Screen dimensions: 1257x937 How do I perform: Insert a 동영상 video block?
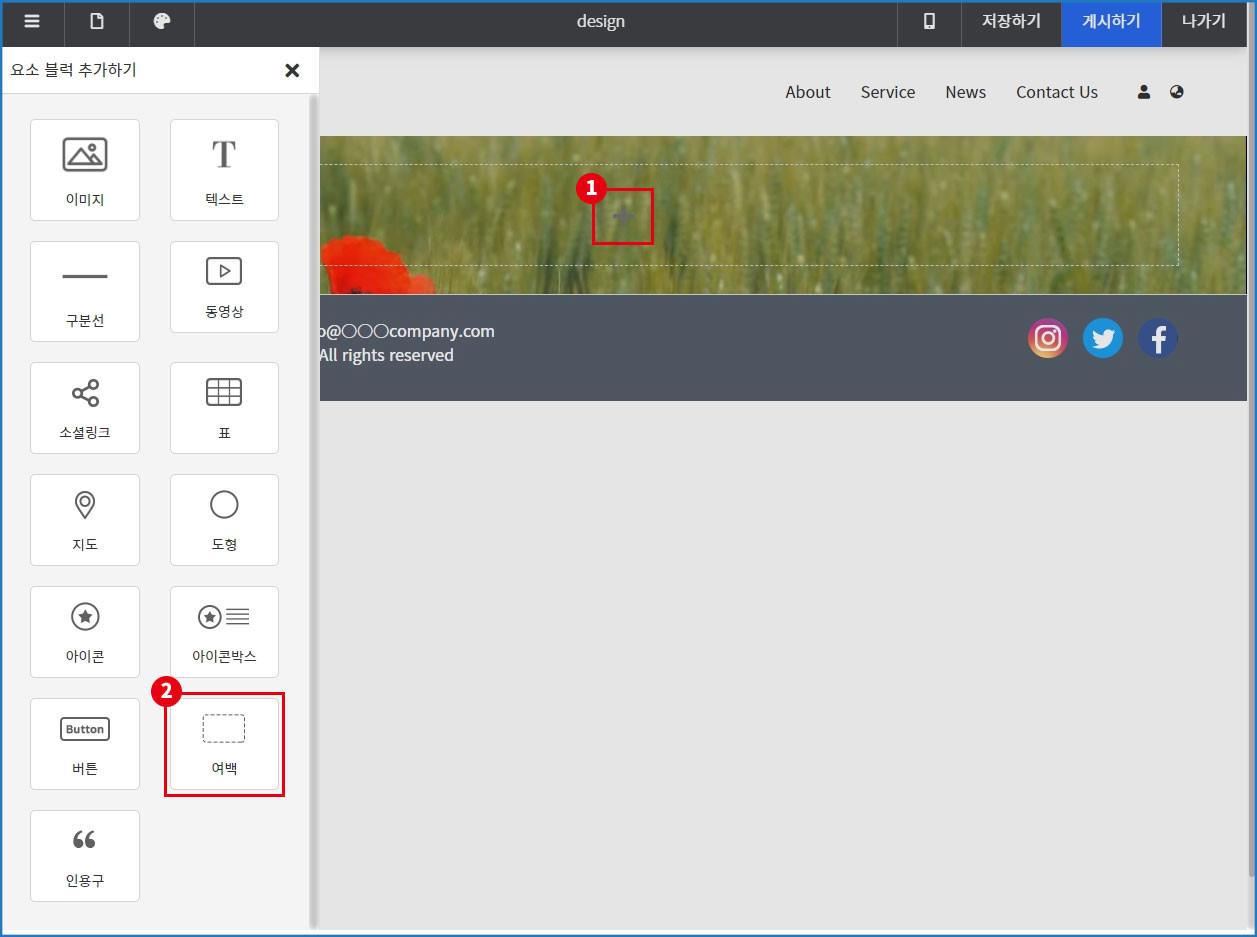pos(224,287)
